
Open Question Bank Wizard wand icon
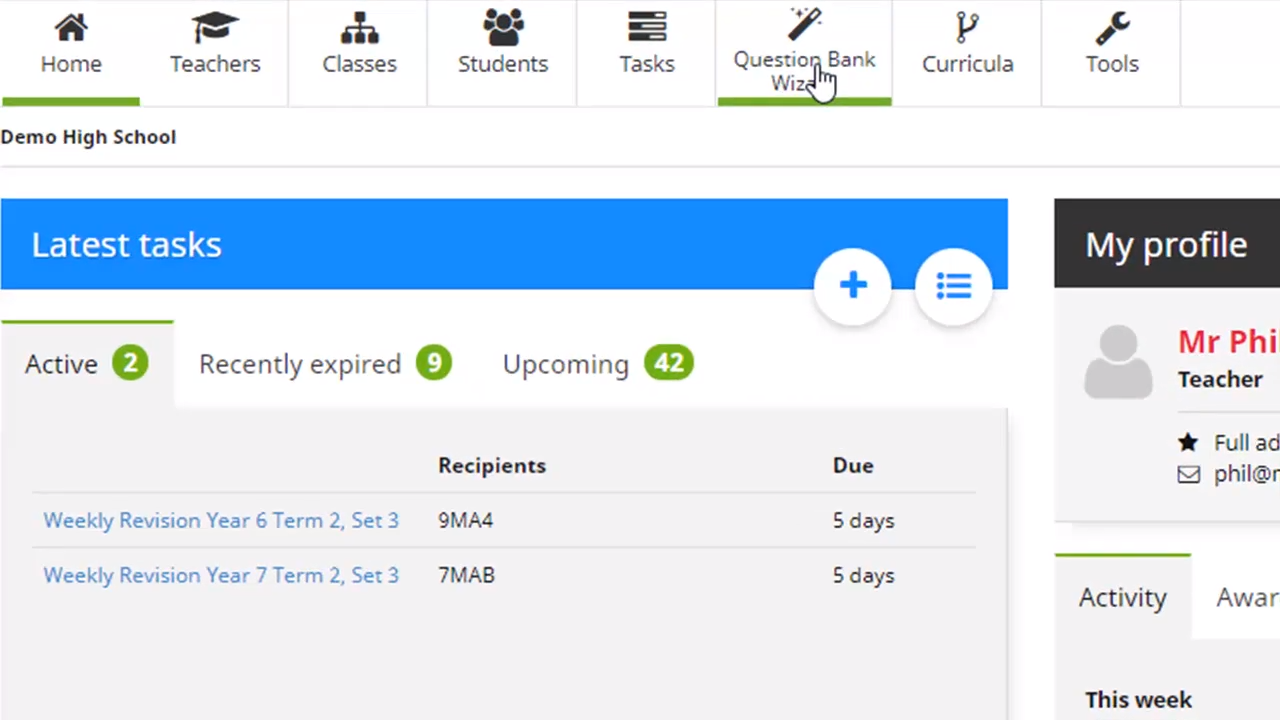pyautogui.click(x=804, y=22)
